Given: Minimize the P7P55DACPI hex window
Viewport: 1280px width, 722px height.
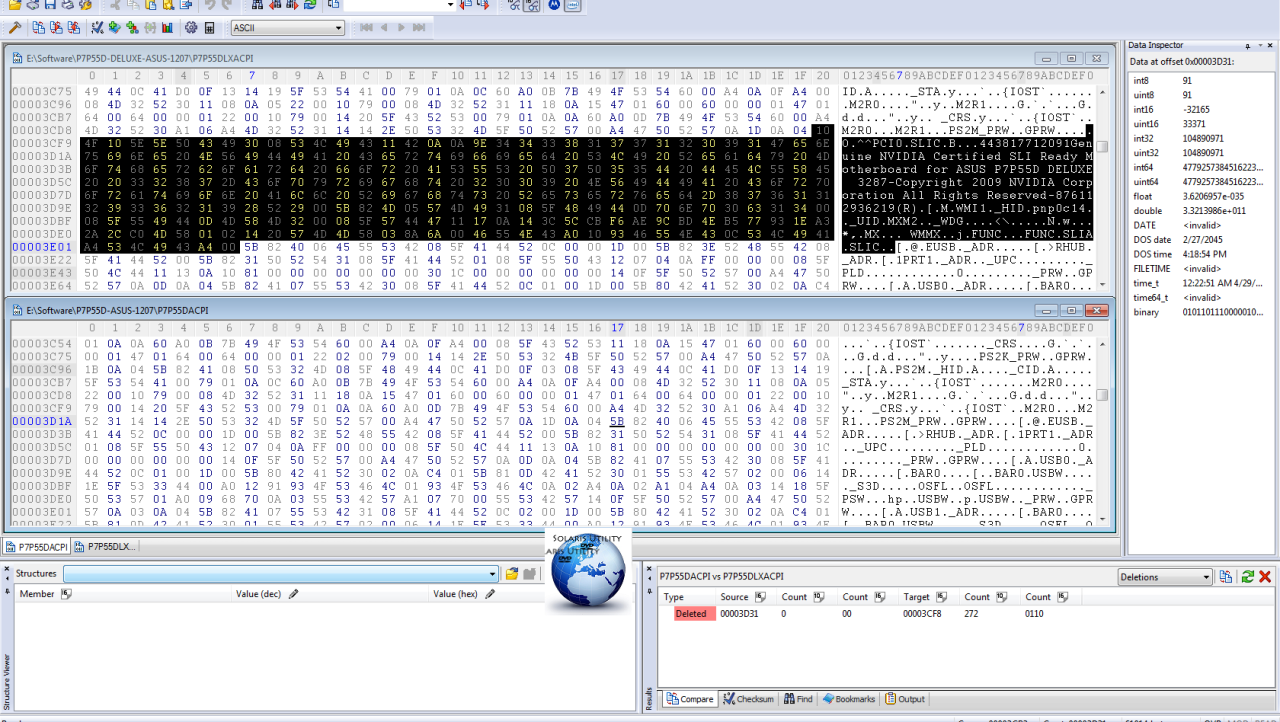Looking at the screenshot, I should tap(1047, 311).
